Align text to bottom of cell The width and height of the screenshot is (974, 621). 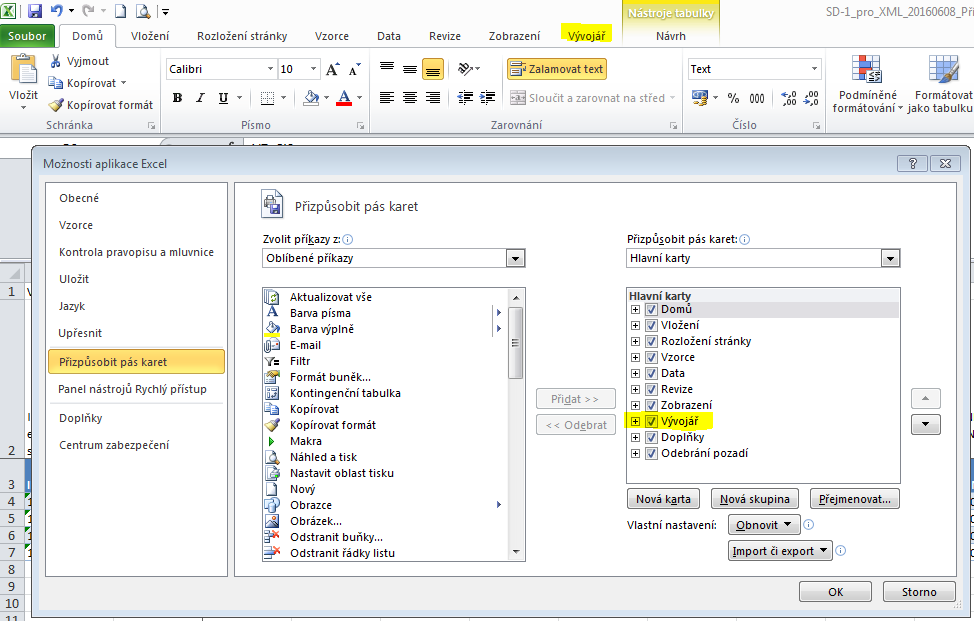point(433,69)
